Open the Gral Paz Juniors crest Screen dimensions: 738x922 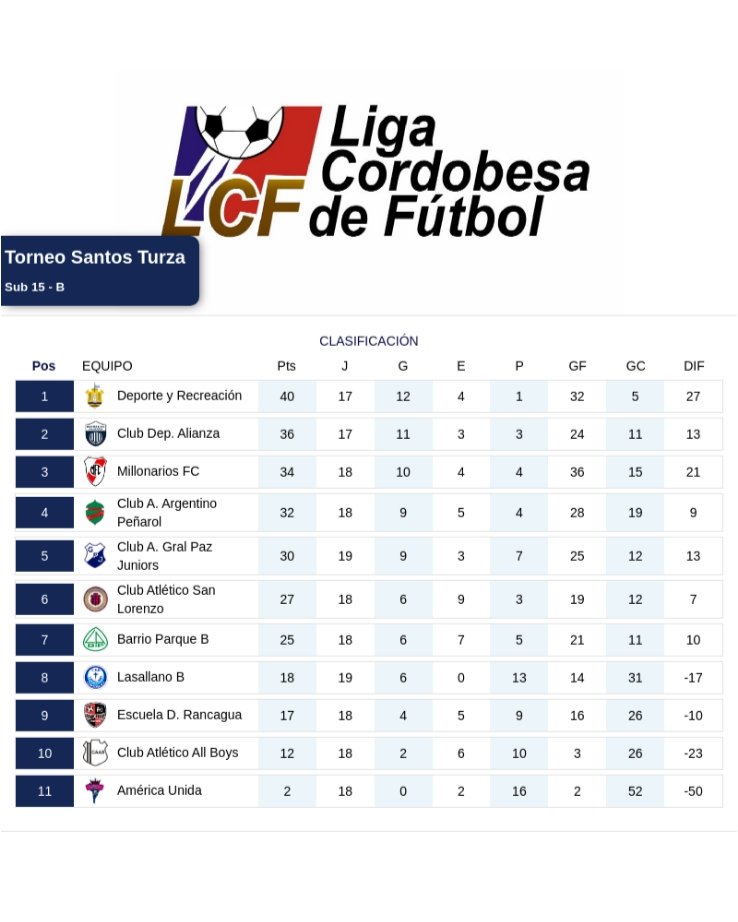click(95, 555)
